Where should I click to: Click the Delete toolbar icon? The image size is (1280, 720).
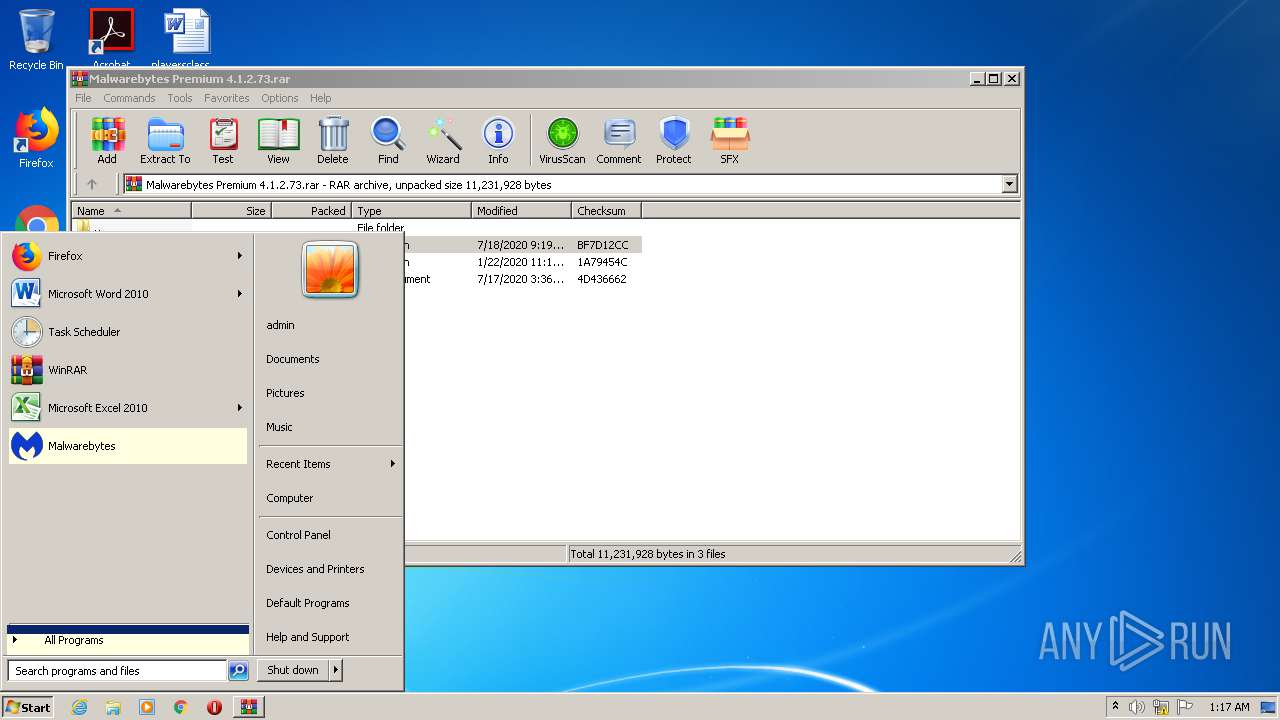coord(333,141)
